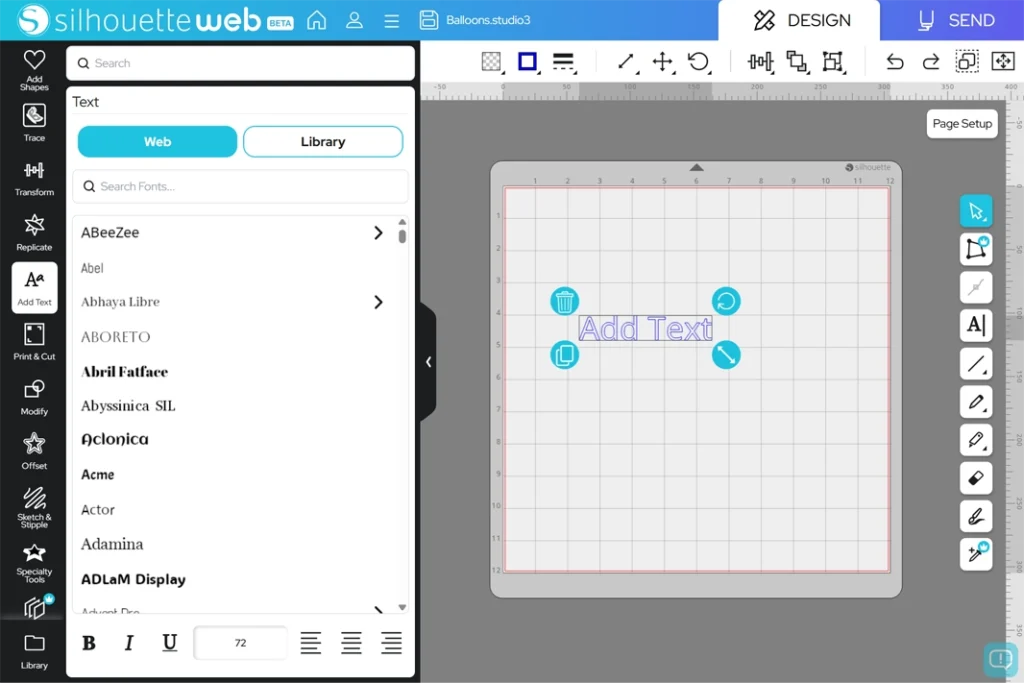The image size is (1024, 683).
Task: Expand the ABeeZee font variants
Action: [x=378, y=233]
